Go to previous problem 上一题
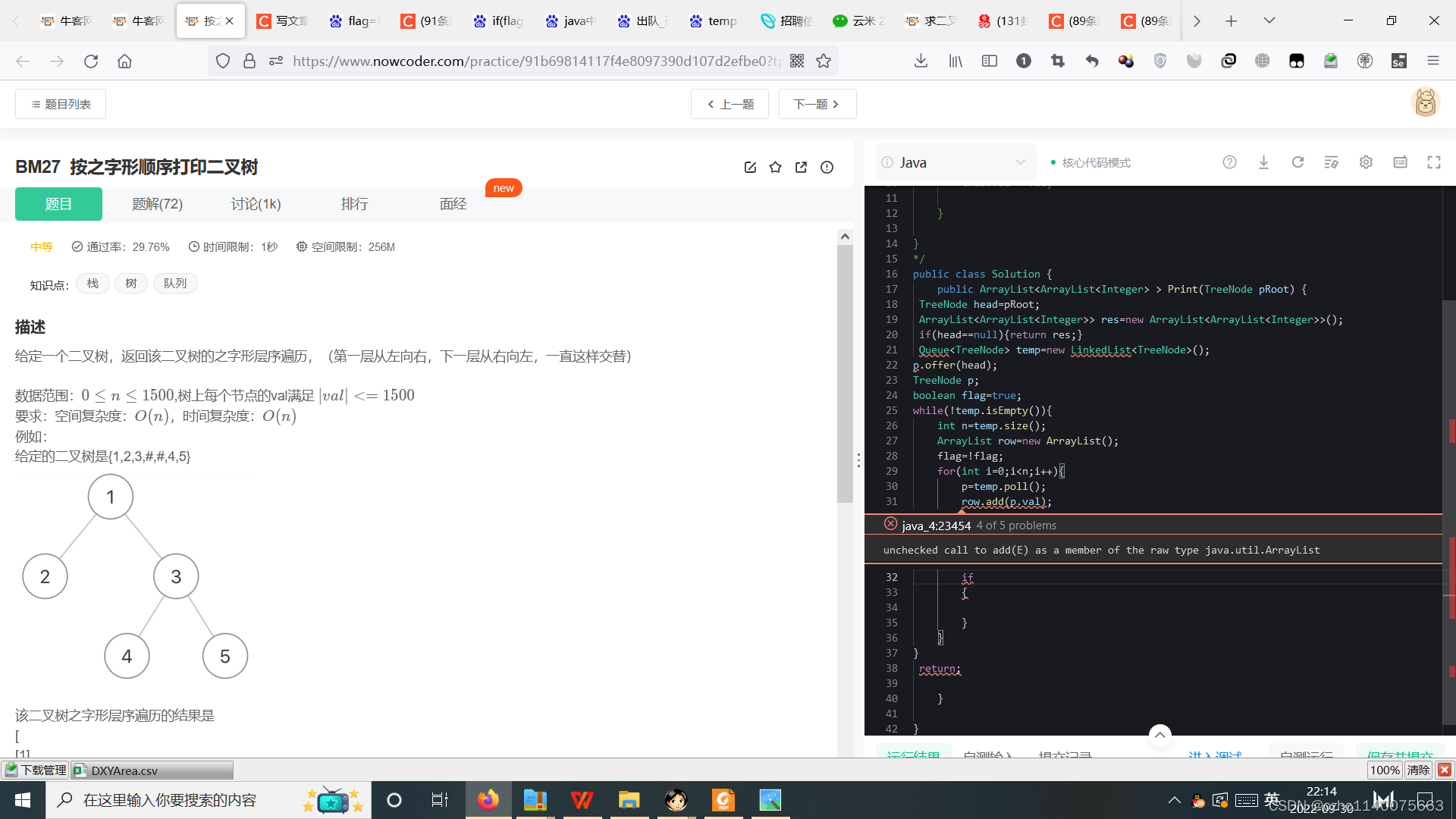The height and width of the screenshot is (819, 1456). 730,104
